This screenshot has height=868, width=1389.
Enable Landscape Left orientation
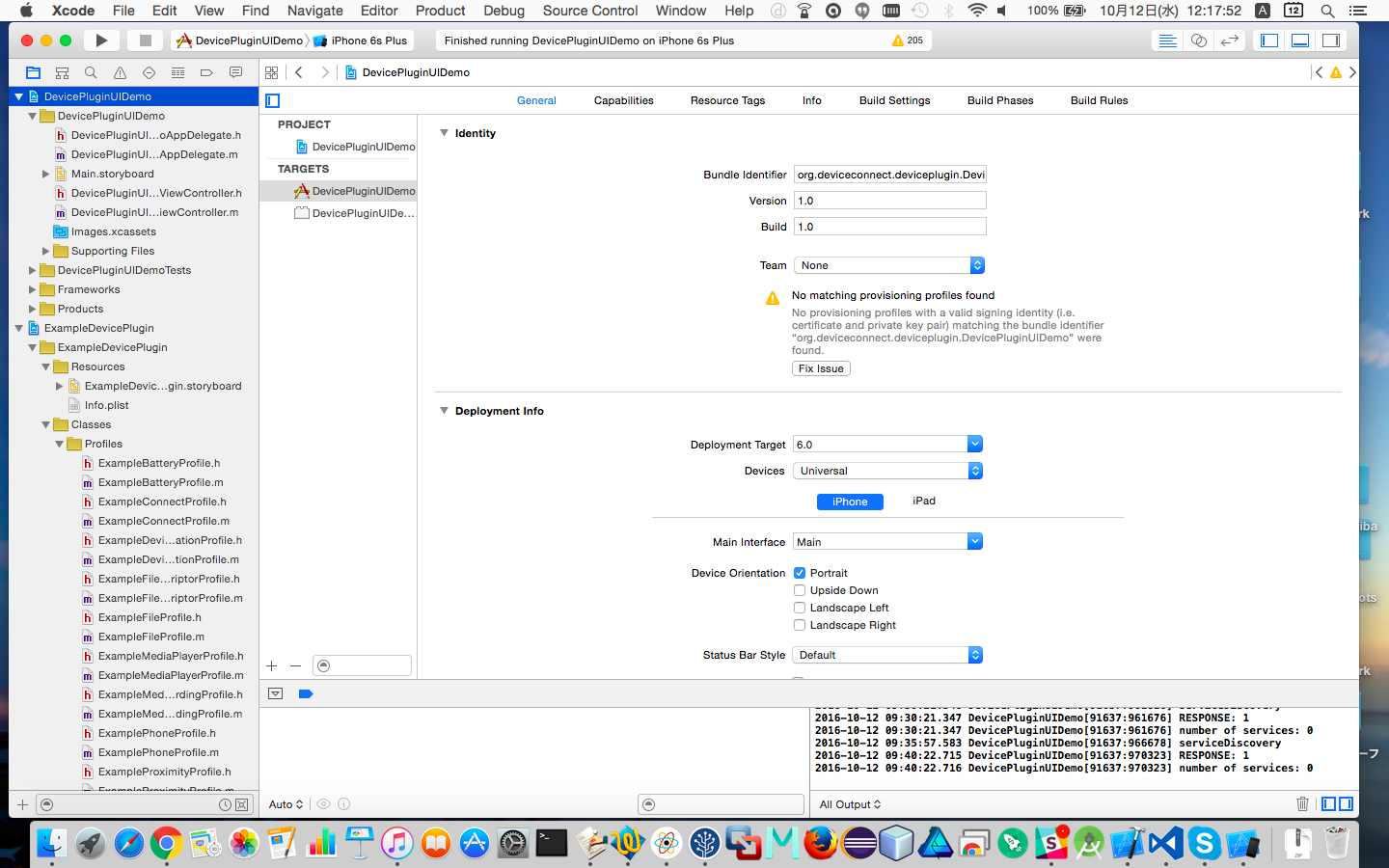click(x=800, y=608)
